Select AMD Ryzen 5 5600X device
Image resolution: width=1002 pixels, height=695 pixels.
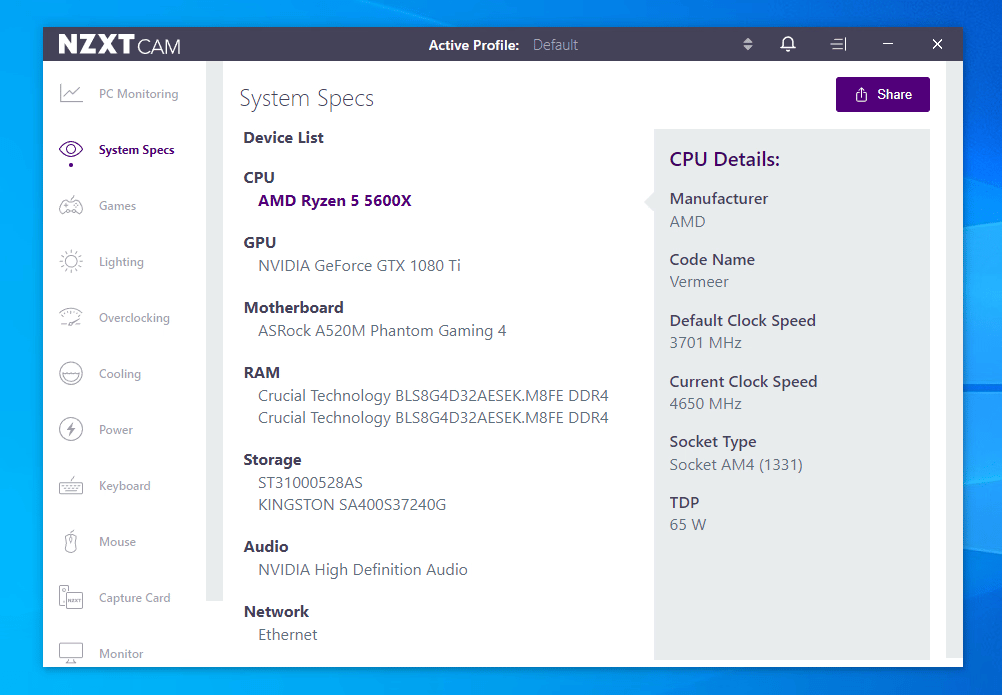point(335,201)
